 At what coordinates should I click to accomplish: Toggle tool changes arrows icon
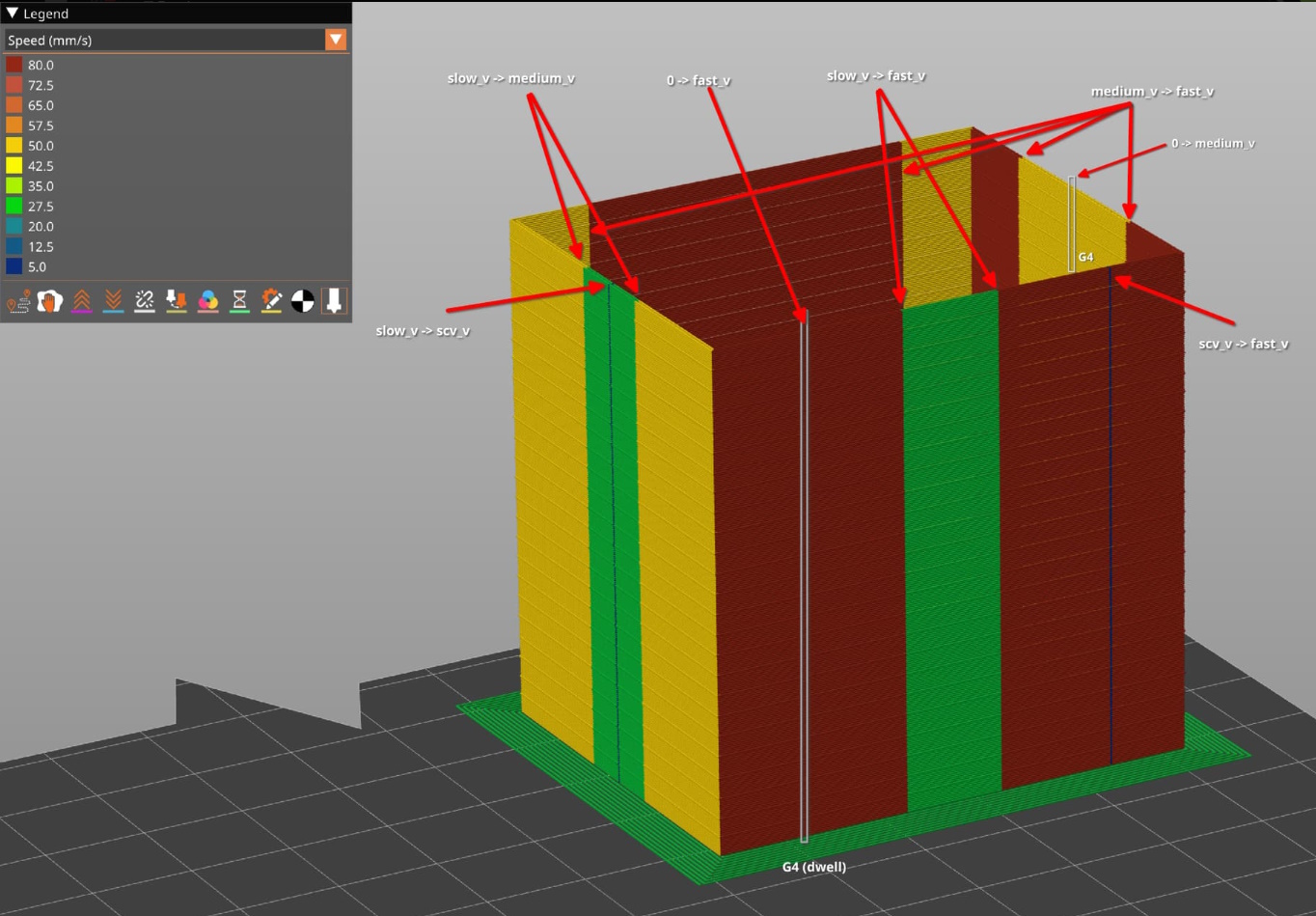tap(177, 301)
